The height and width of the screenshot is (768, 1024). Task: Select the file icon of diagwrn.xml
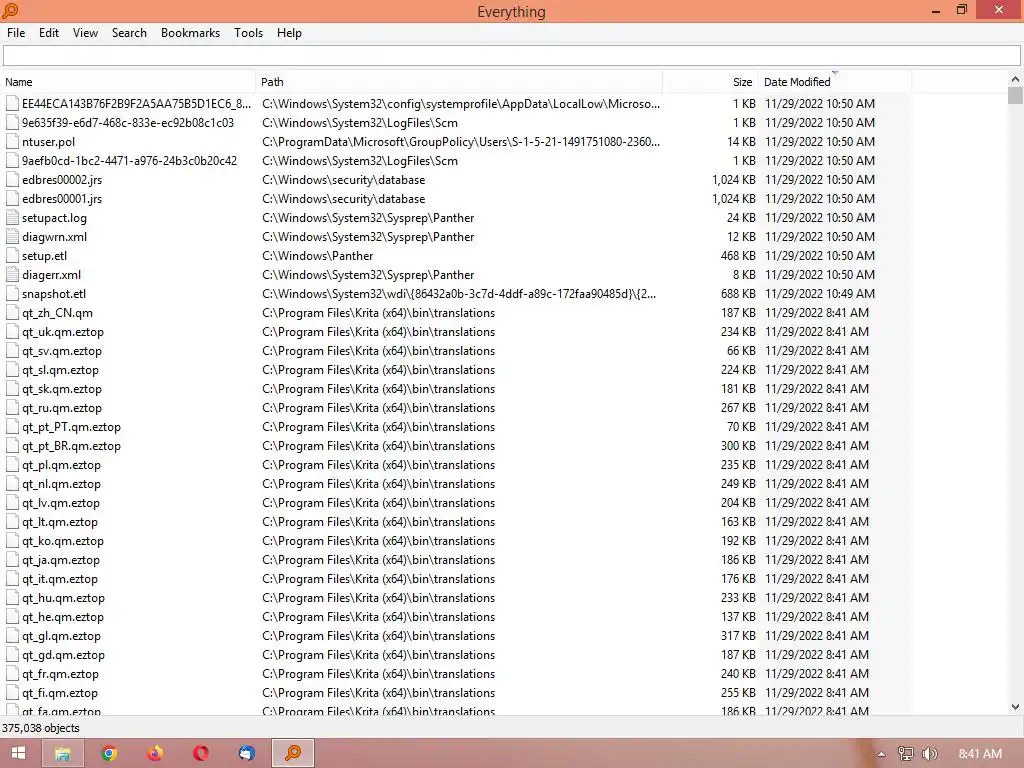(12, 236)
